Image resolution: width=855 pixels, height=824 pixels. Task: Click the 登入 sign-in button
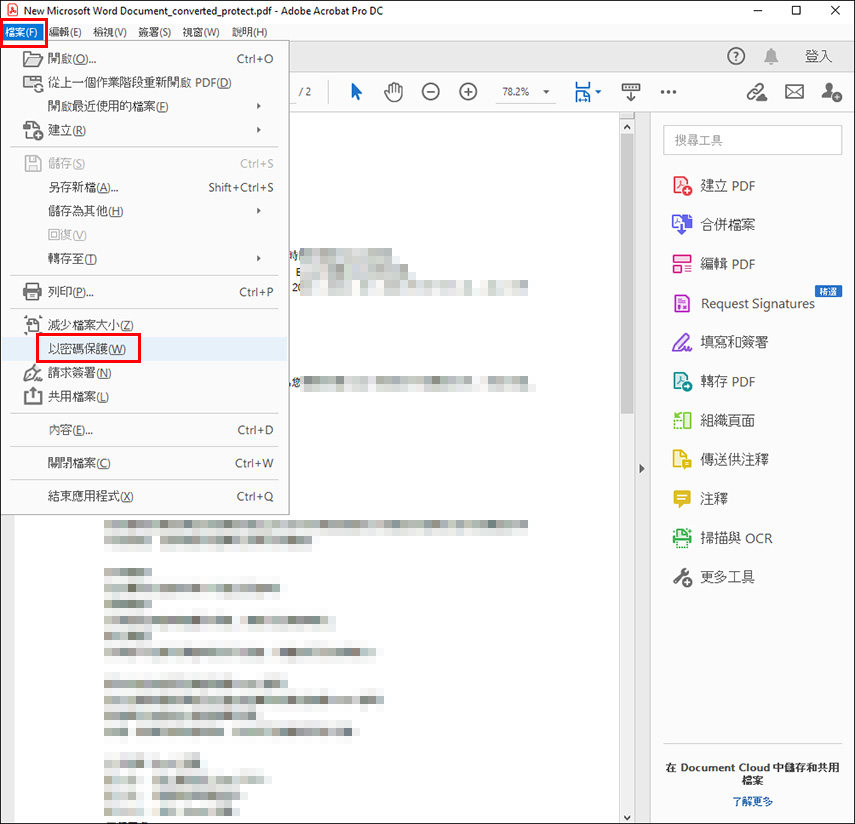818,56
